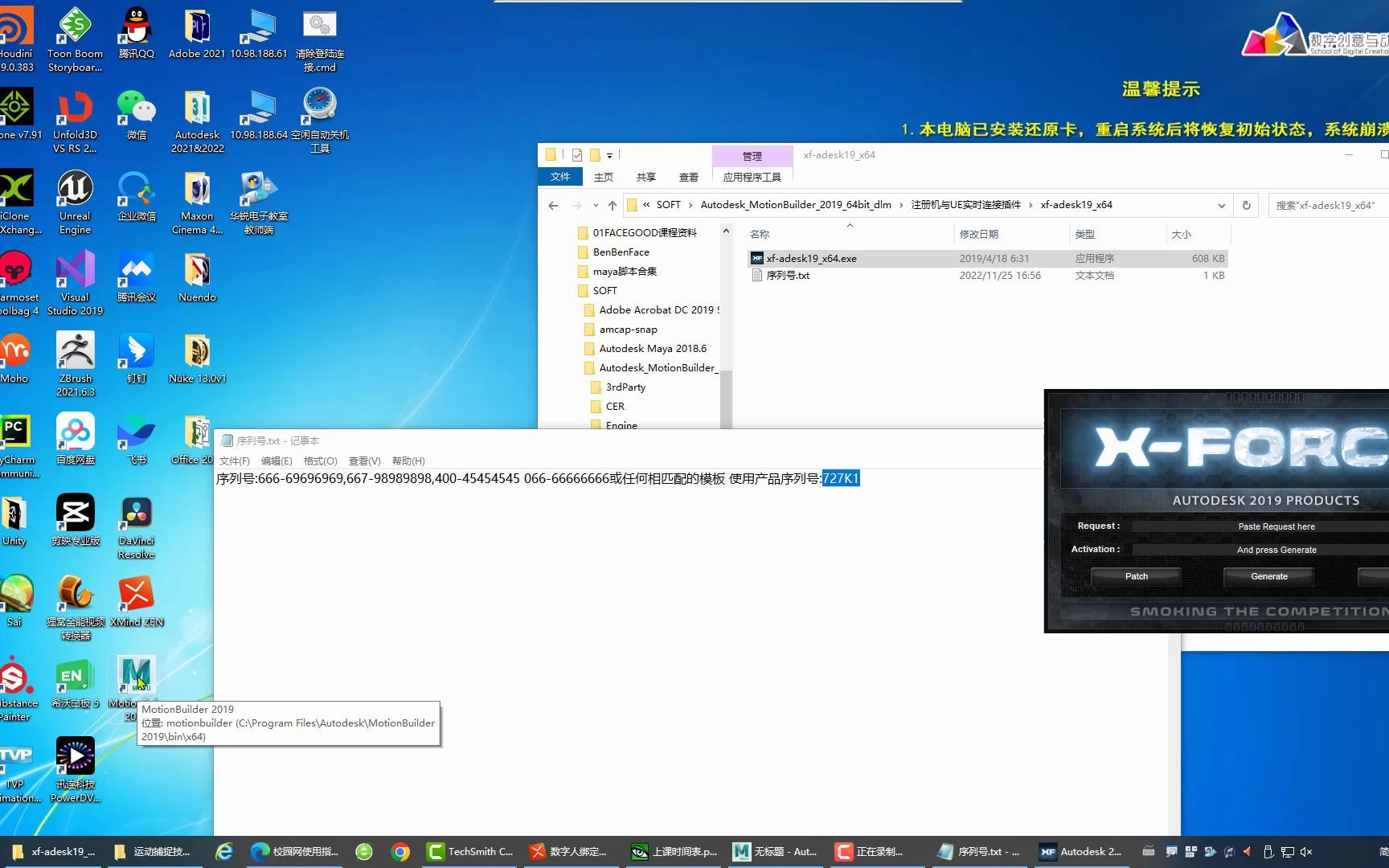The height and width of the screenshot is (868, 1389).
Task: Open the Nuendo desktop icon
Action: (x=197, y=276)
